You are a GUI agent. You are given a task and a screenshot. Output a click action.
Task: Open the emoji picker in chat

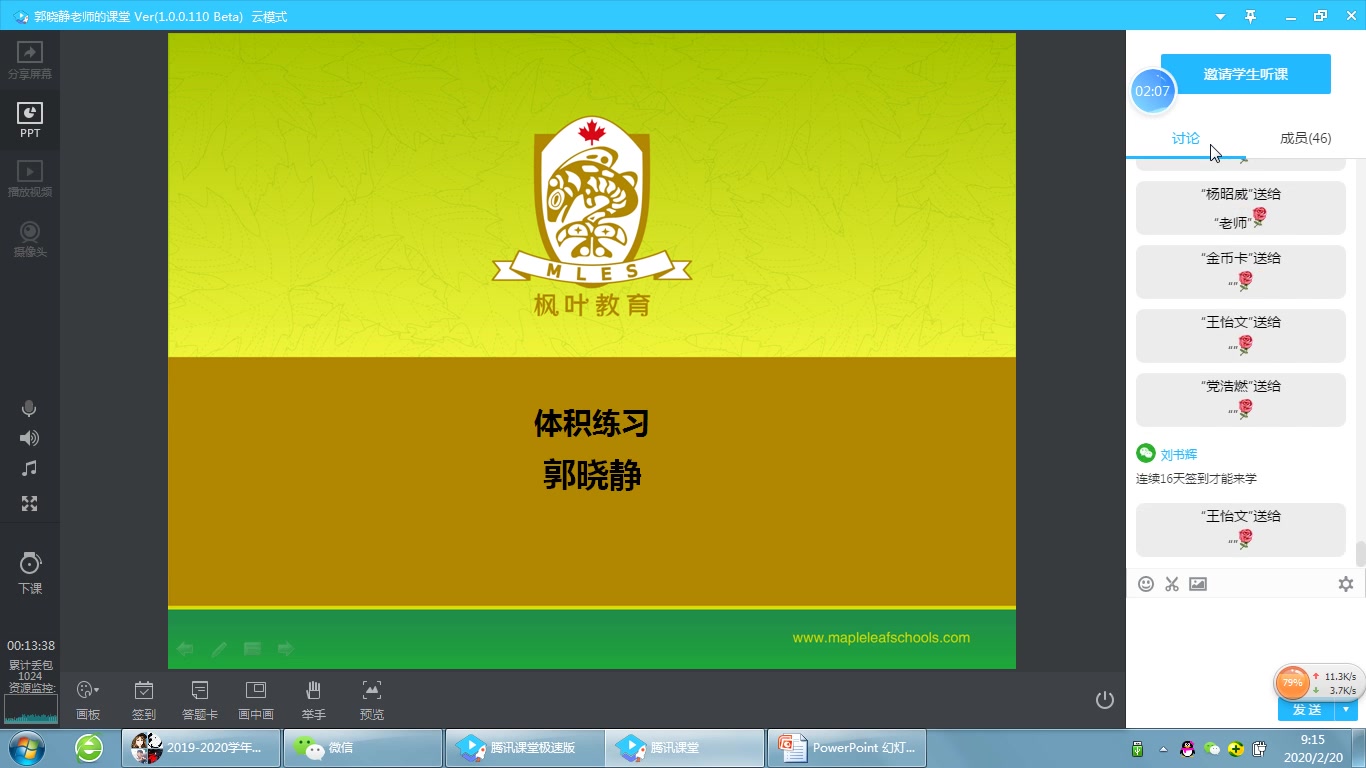click(x=1146, y=584)
